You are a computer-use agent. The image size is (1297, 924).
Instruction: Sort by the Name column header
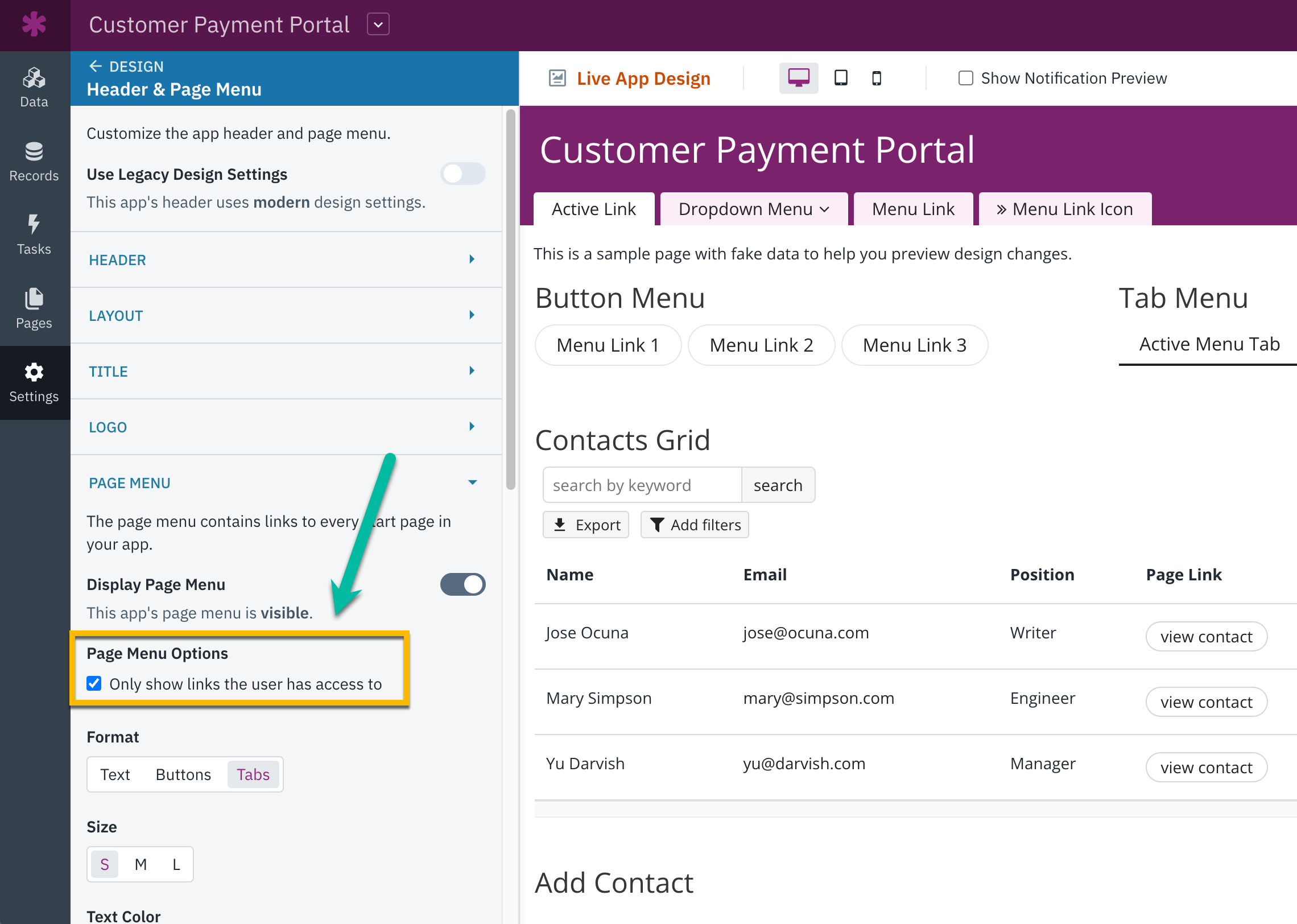click(570, 575)
